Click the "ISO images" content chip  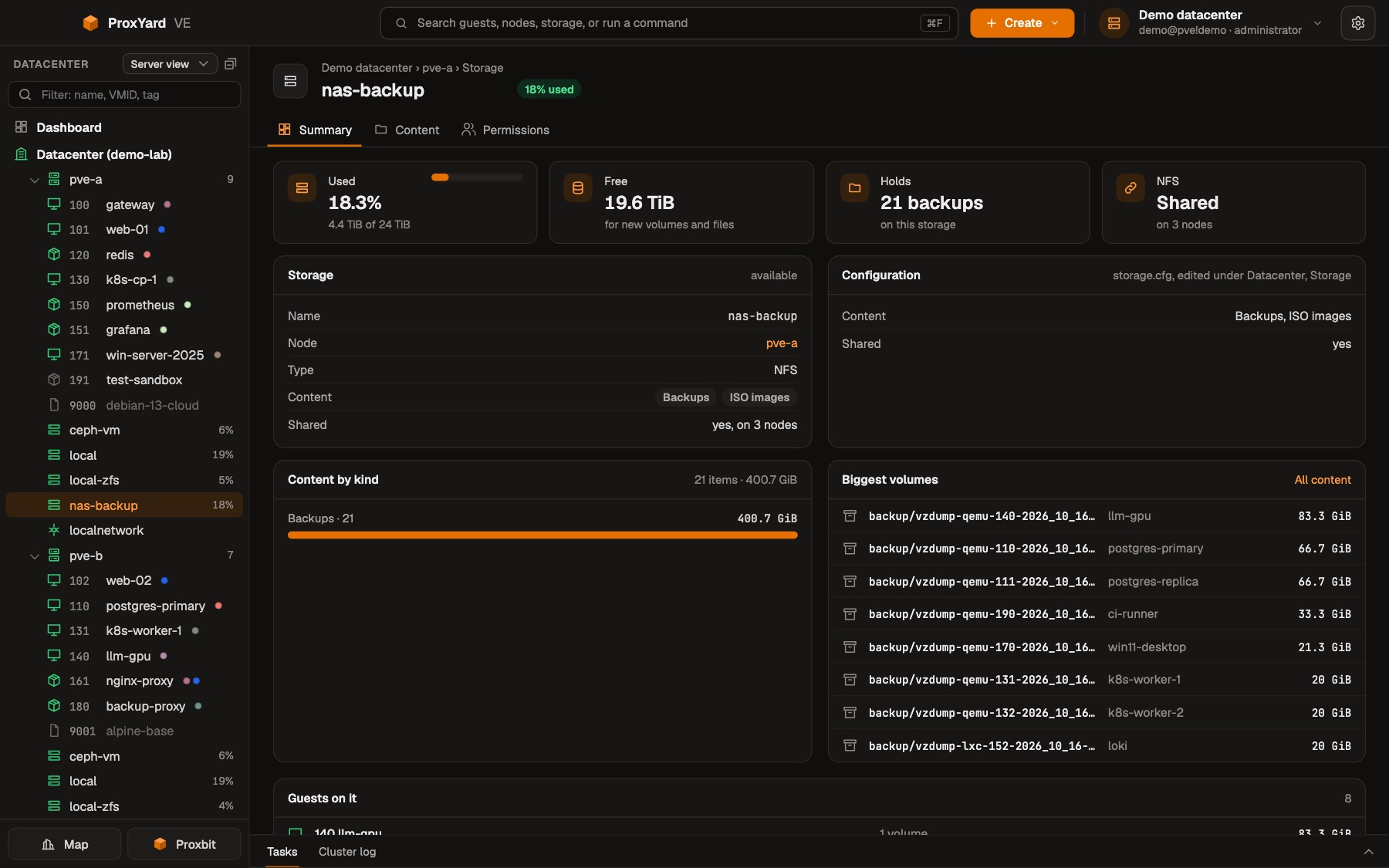(x=759, y=397)
